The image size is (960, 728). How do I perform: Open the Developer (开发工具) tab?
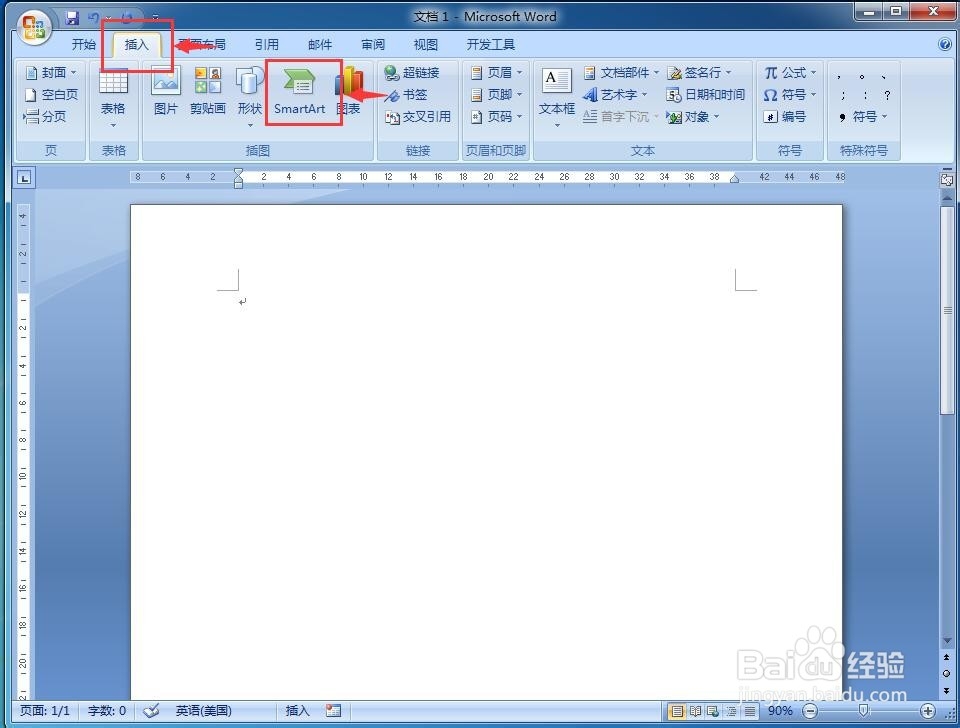coord(490,44)
